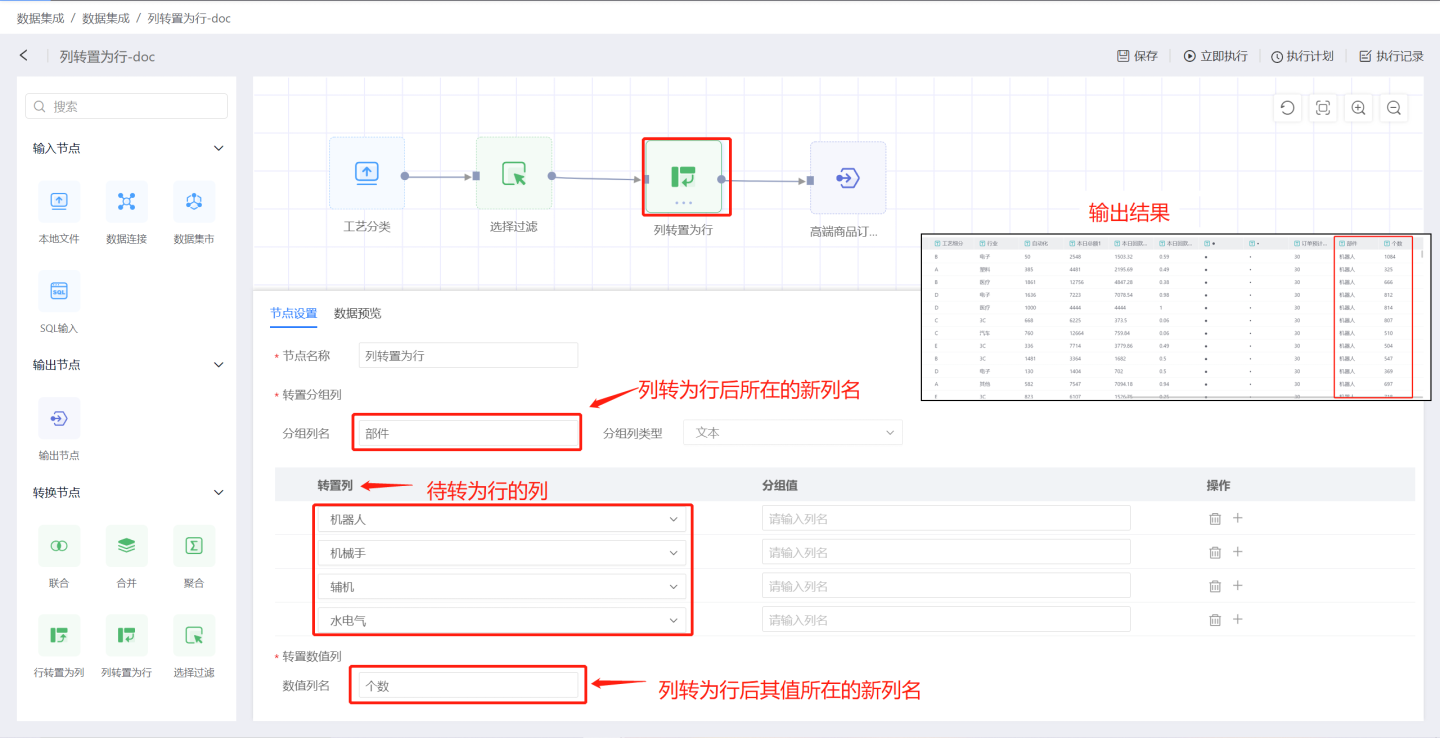Select the 数据连接 node icon
Viewport: 1440px width, 738px height.
[126, 202]
